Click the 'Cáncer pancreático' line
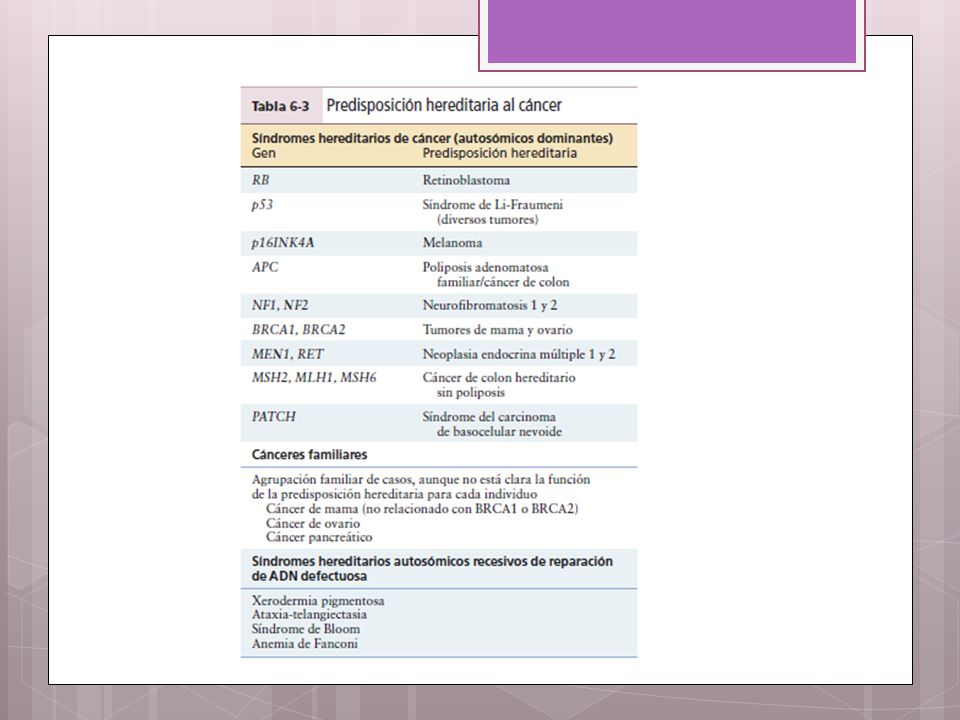This screenshot has height=720, width=960. click(x=319, y=538)
